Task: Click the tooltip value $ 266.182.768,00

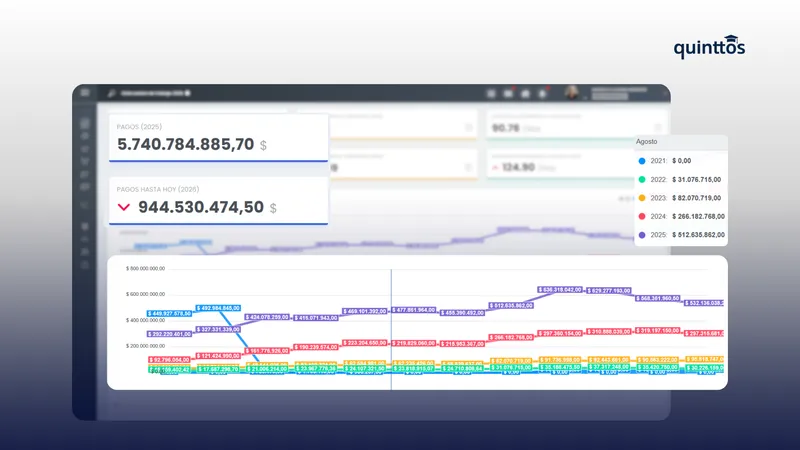Action: coord(698,216)
